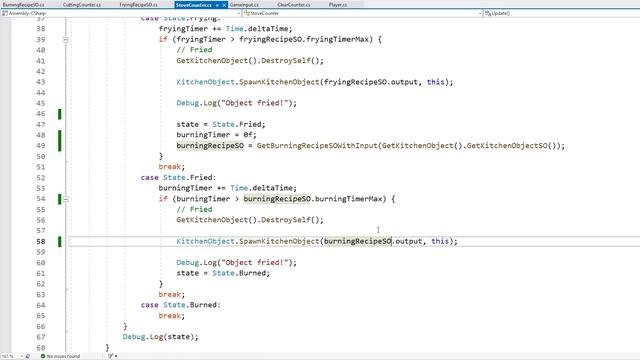The image size is (640, 360).
Task: Click the KitchenObject identifier on line 58
Action: coord(205,241)
